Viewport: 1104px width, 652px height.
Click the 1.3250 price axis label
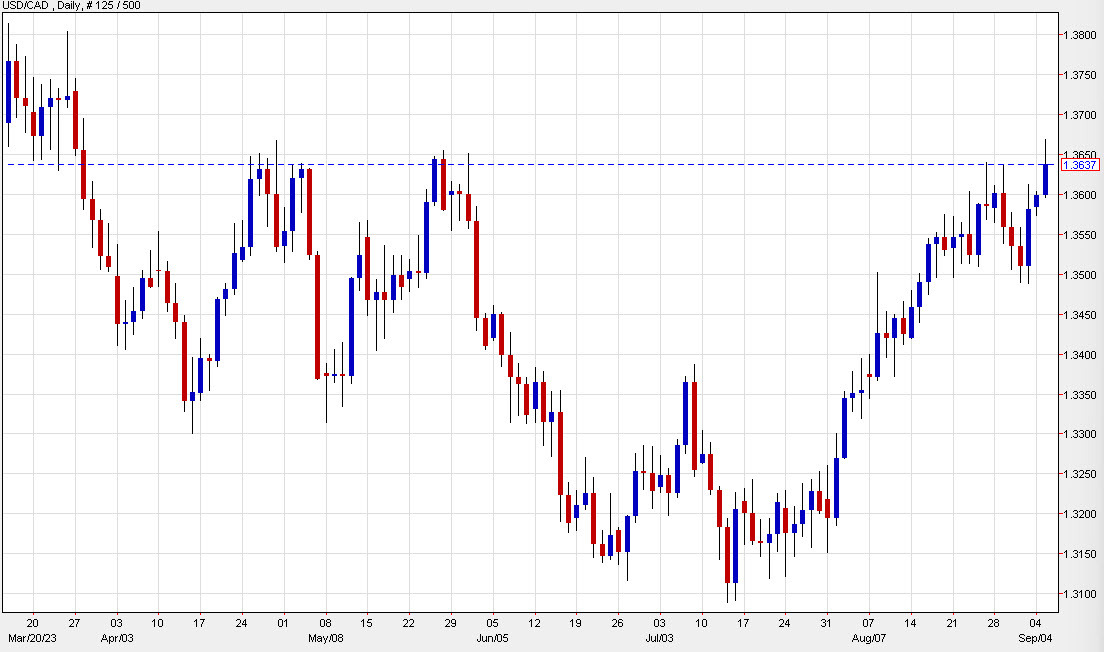tap(1079, 475)
